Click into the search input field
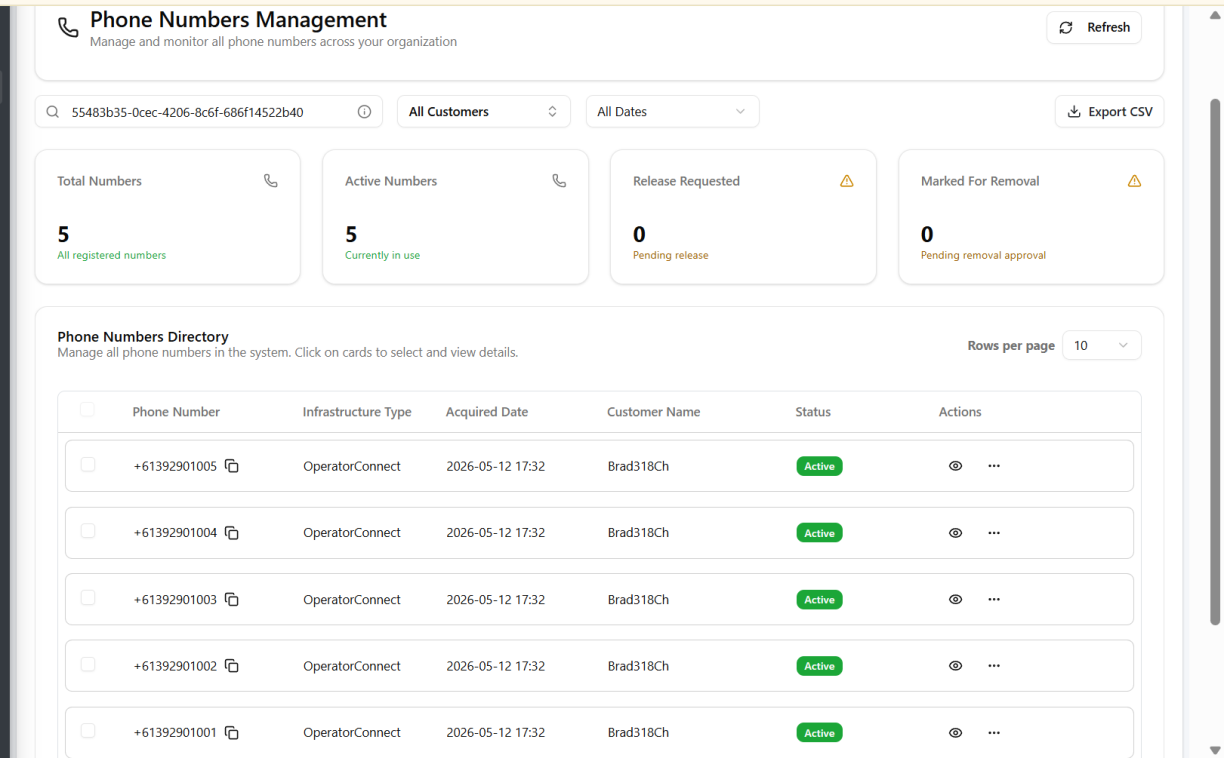 209,112
